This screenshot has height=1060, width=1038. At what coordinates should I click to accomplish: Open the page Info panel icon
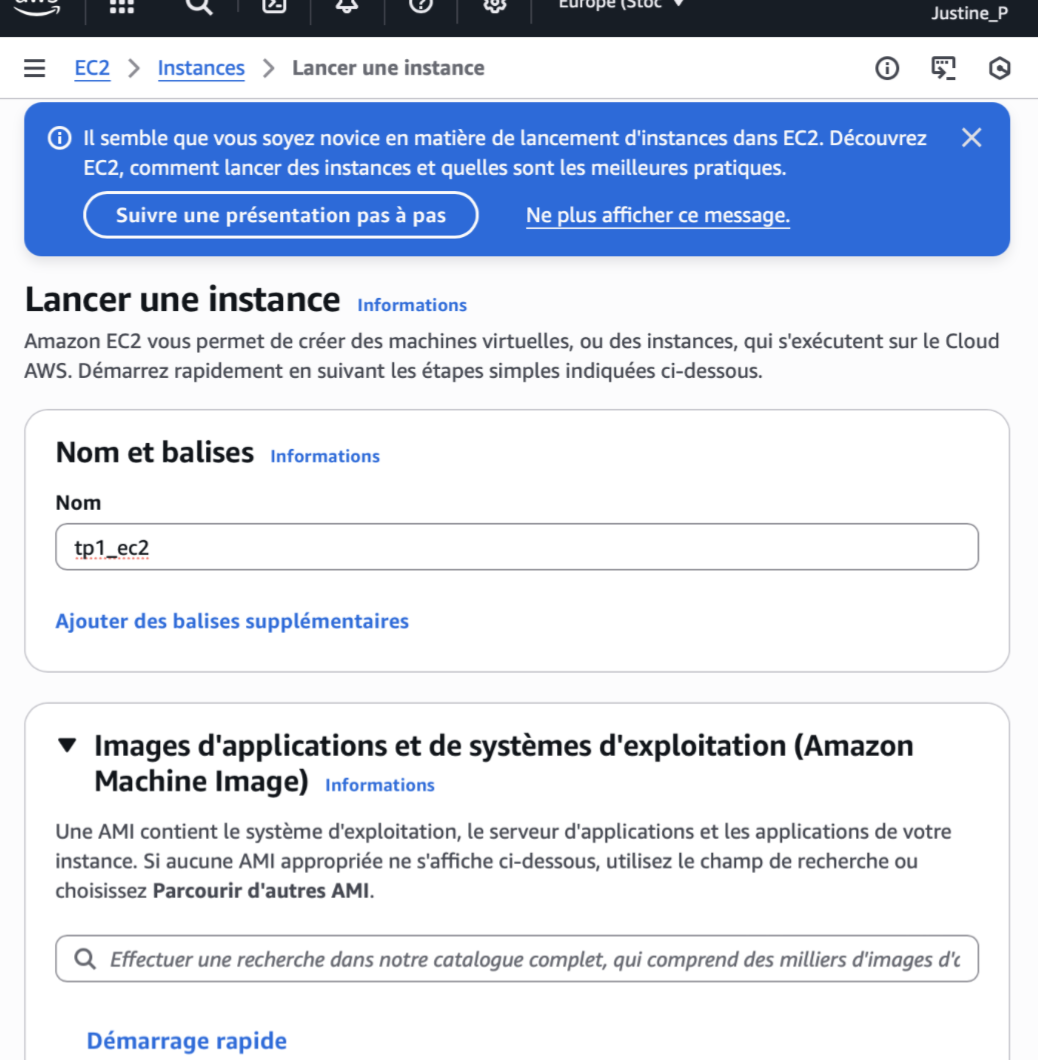coord(886,68)
